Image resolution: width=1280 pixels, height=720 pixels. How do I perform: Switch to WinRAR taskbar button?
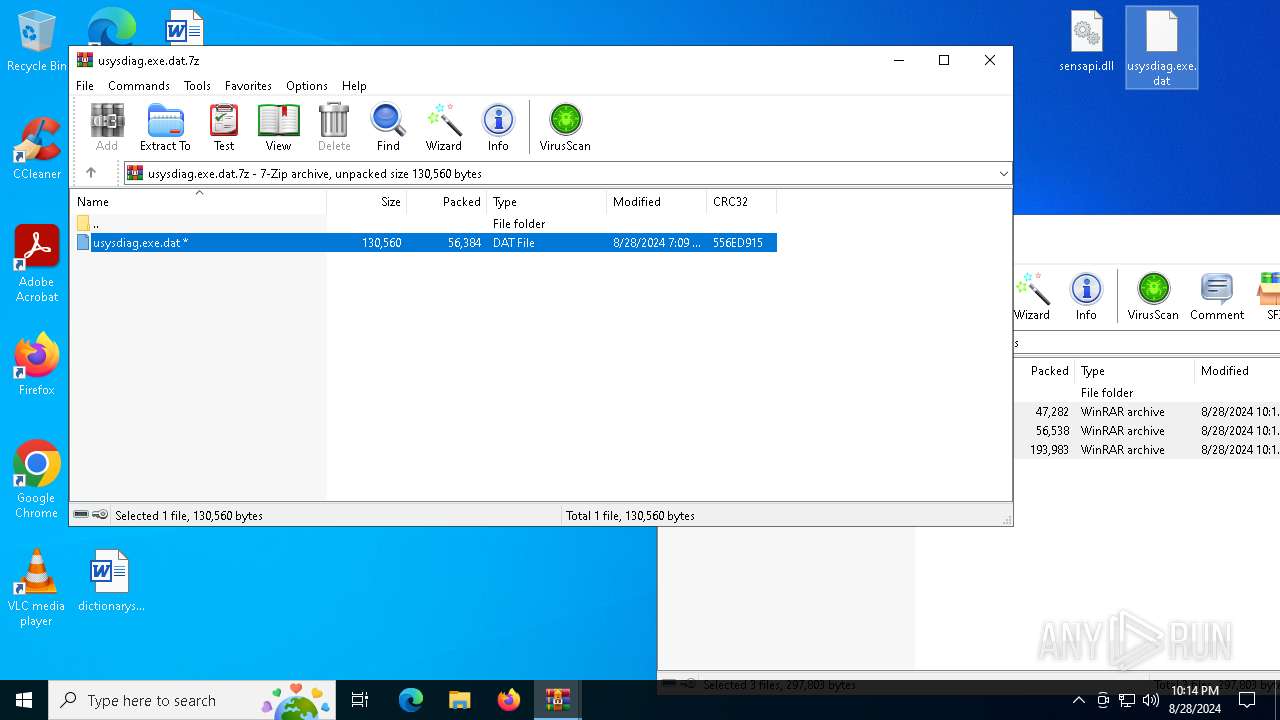pyautogui.click(x=558, y=700)
